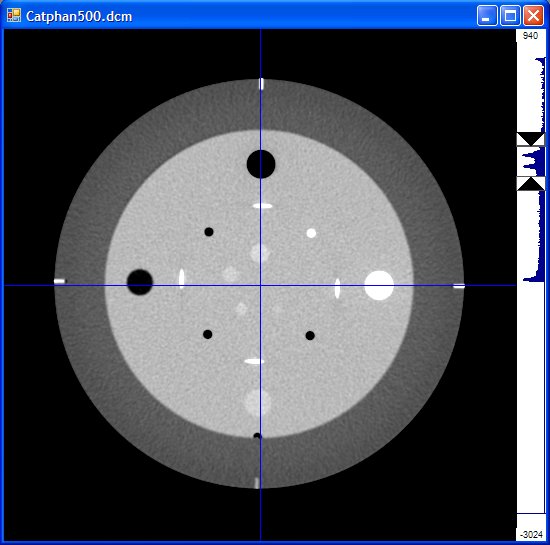
Task: Close the Catphan500.dcm window
Action: (x=533, y=16)
